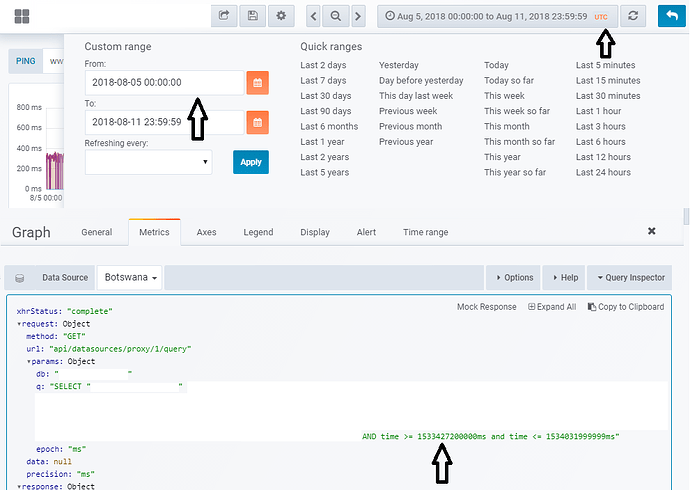Open dashboard settings gear
Viewport: 690px width, 490px height.
coord(281,16)
